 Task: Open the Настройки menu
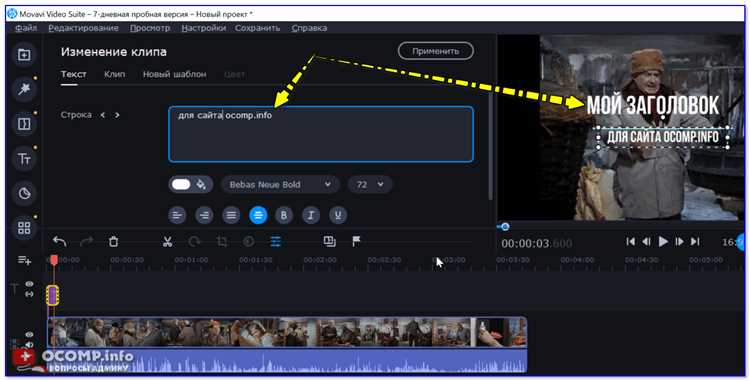(204, 28)
